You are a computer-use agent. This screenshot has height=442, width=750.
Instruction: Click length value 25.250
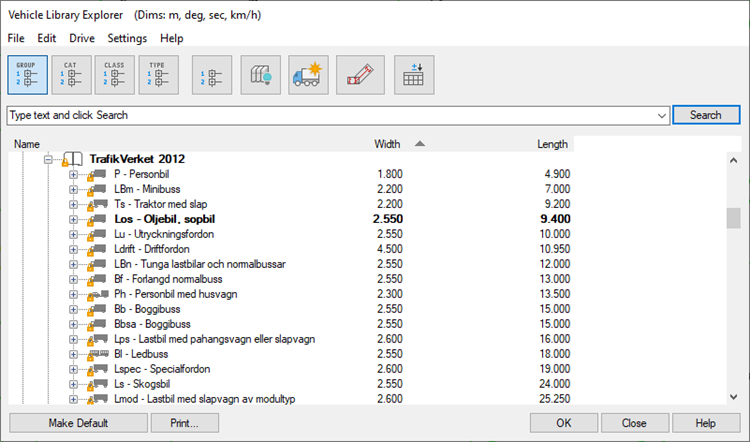[x=555, y=399]
